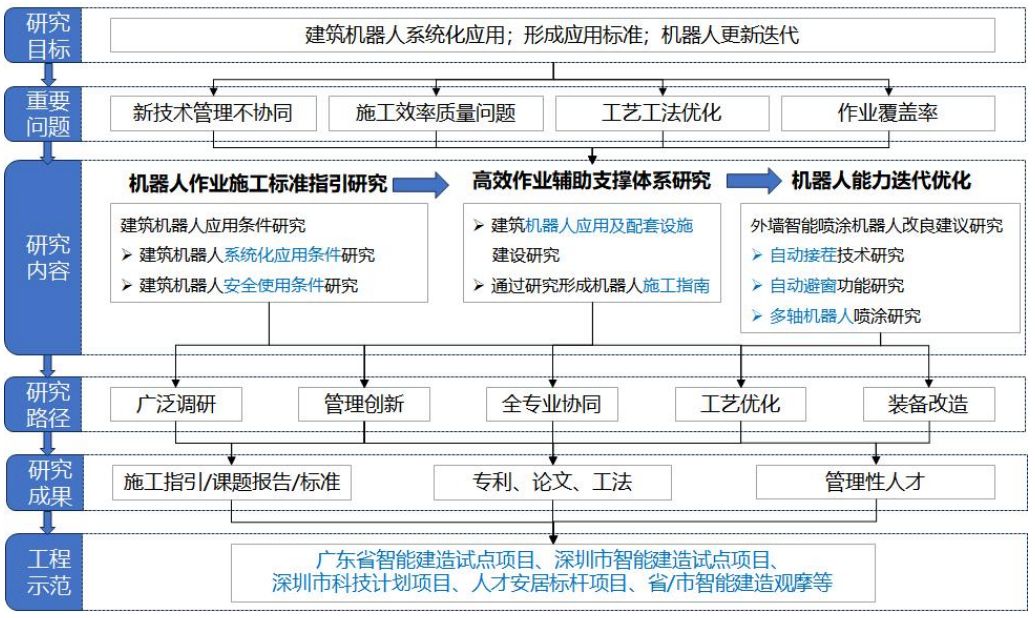1035x618 pixels.
Task: Click the 研究路径 side label
Action: 44,405
